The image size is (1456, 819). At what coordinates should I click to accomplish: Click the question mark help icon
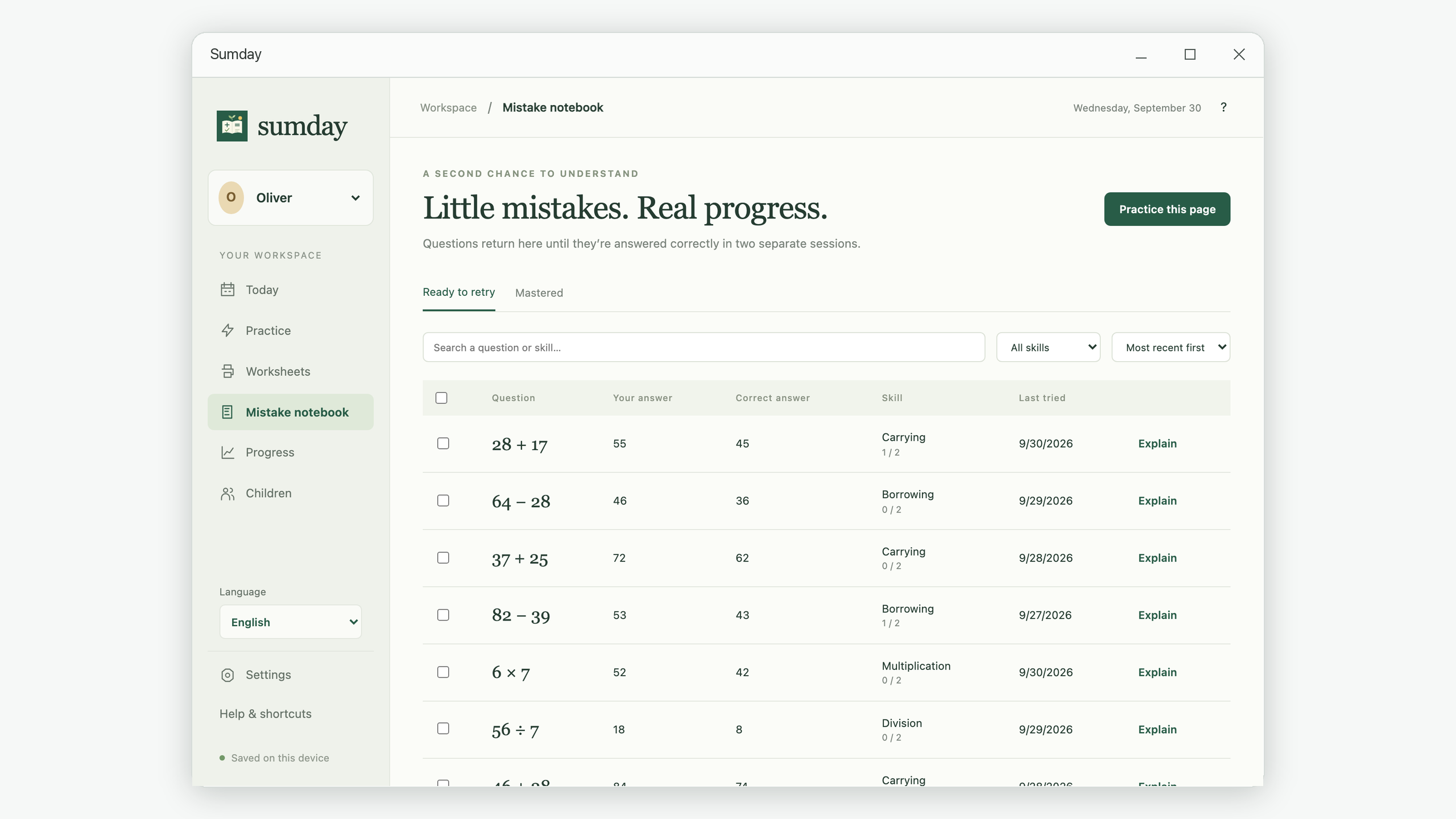coord(1223,107)
